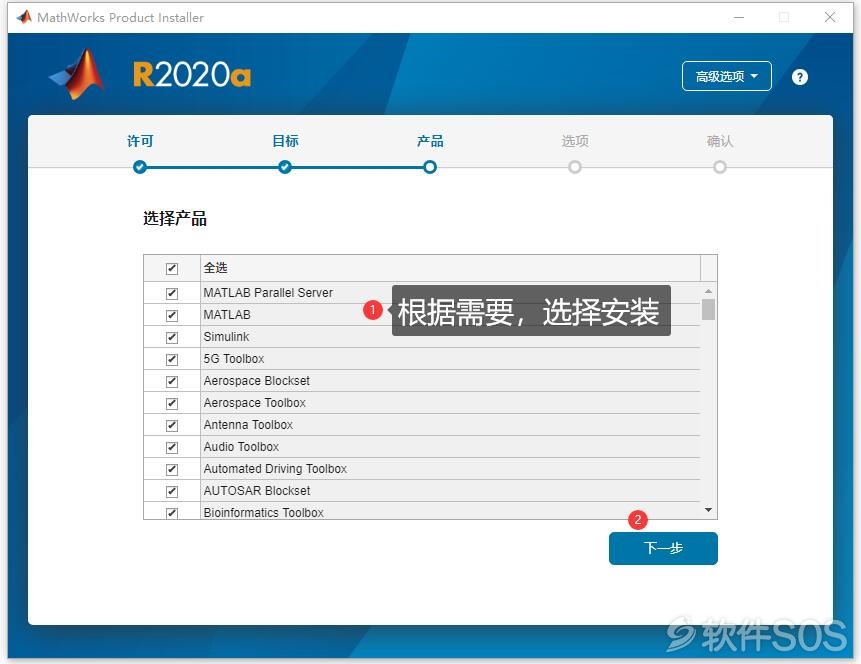Select the Bioinformatics Toolbox row text
The width and height of the screenshot is (861, 664).
point(264,512)
